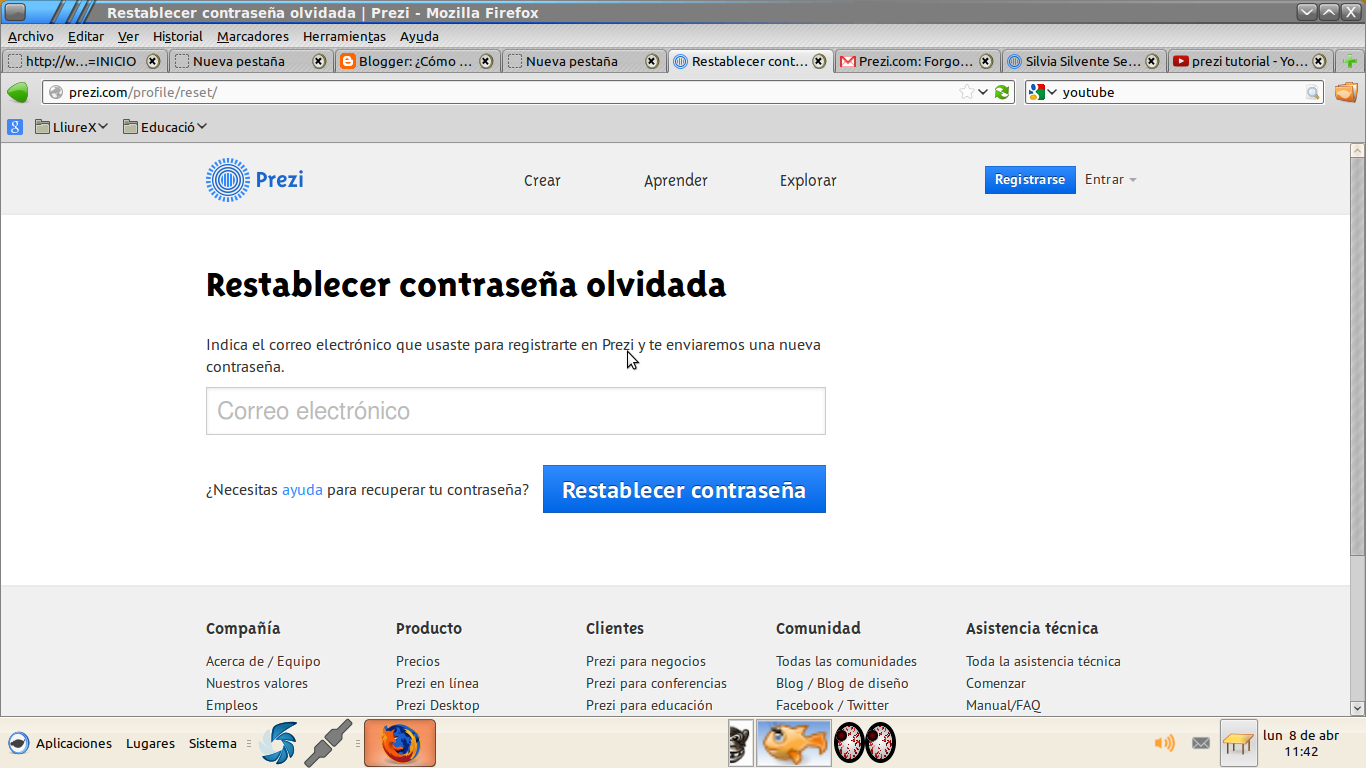Screen dimensions: 1366x768
Task: Click the green new tab plus icon
Action: pyautogui.click(x=1351, y=61)
